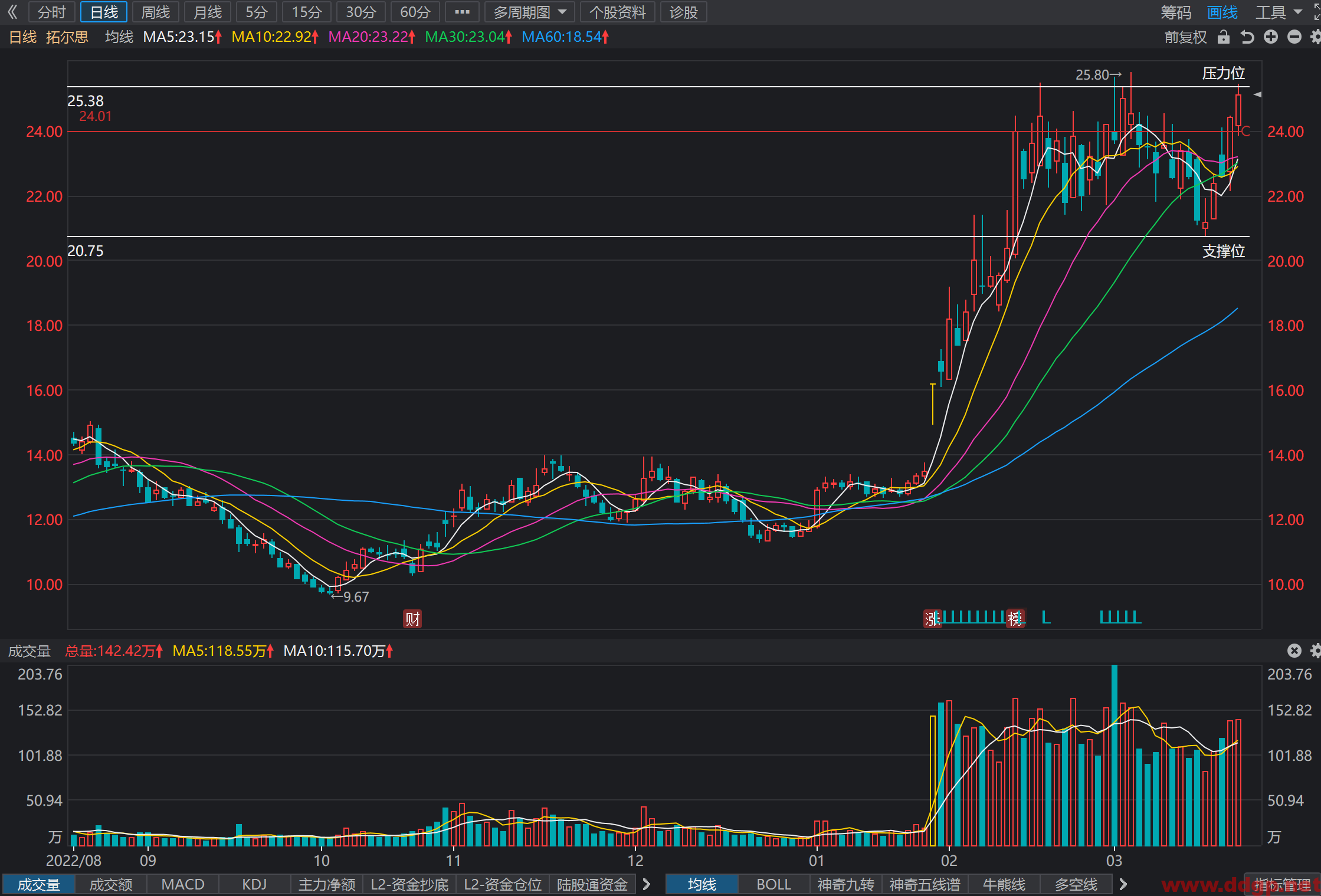Image resolution: width=1321 pixels, height=896 pixels.
Task: Switch to 分时 intraday view
Action: [52, 12]
